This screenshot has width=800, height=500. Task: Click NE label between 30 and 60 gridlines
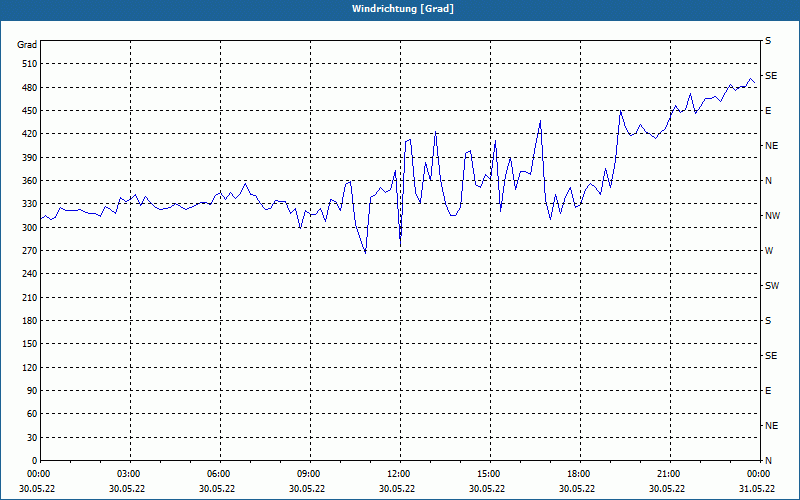pyautogui.click(x=771, y=426)
